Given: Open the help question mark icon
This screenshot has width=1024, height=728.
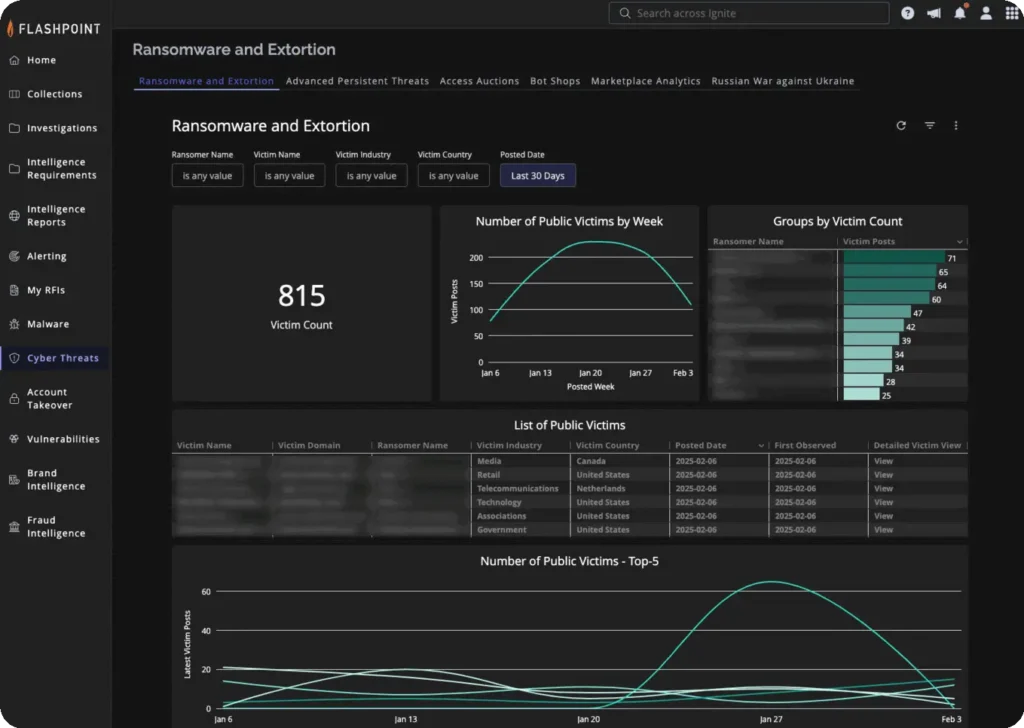Looking at the screenshot, I should 908,13.
